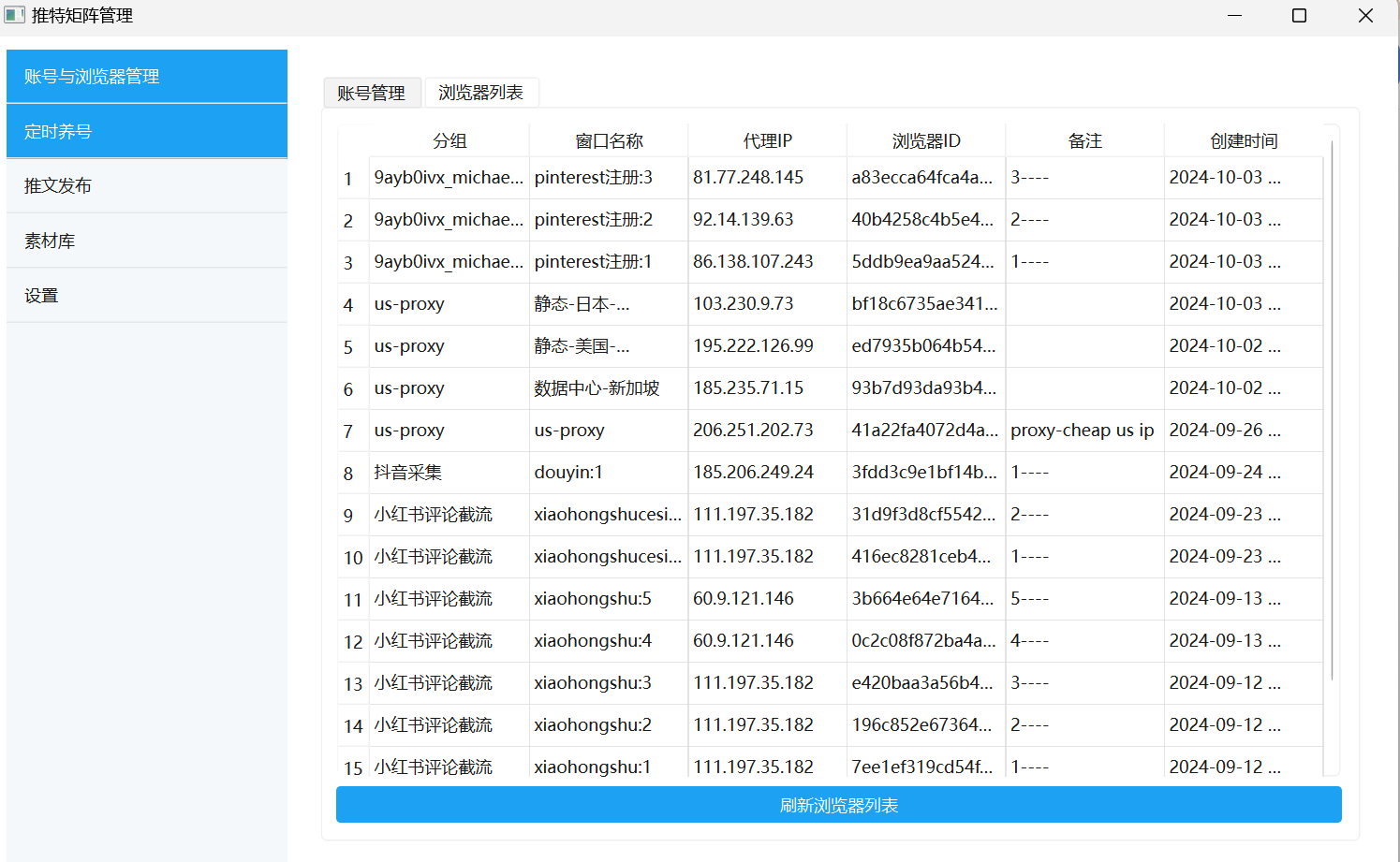Image resolution: width=1400 pixels, height=862 pixels.
Task: Click the 浏览器ID column header
Action: (925, 141)
